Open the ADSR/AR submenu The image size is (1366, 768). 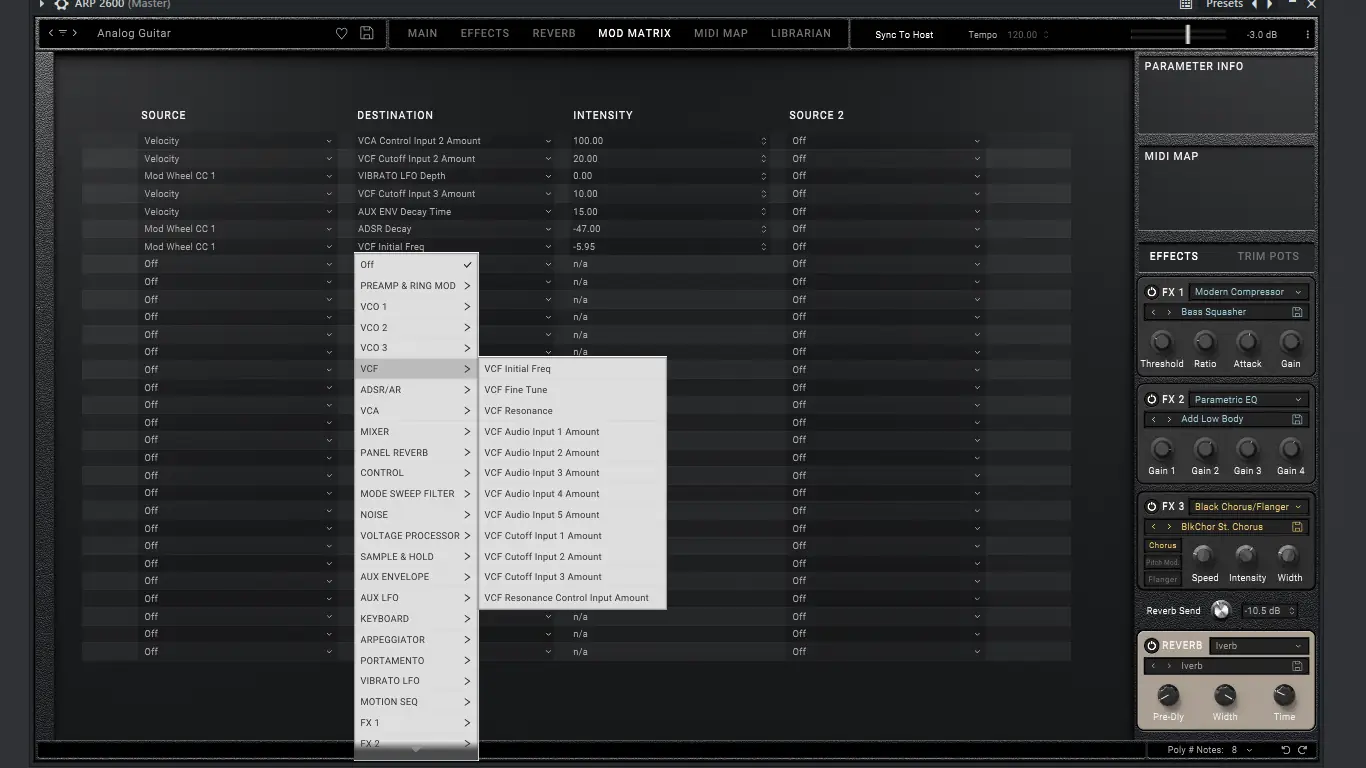tap(416, 390)
